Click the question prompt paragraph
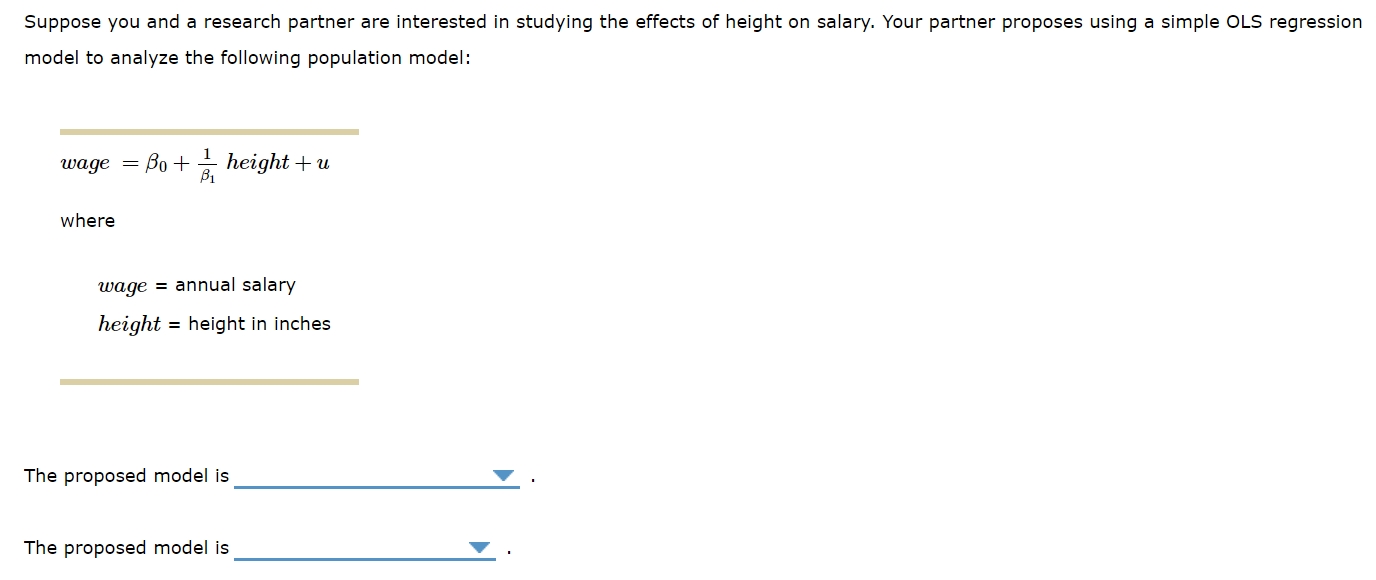1376x580 pixels. (x=690, y=39)
